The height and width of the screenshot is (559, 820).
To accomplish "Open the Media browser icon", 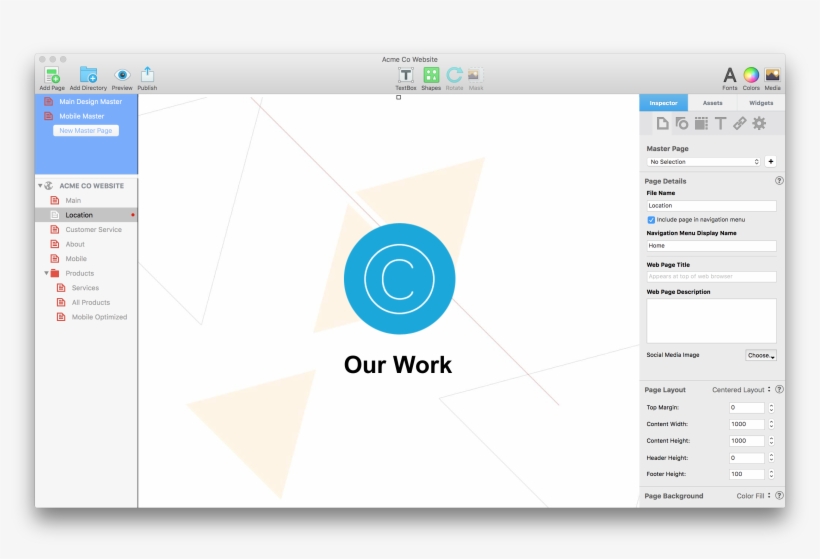I will pyautogui.click(x=772, y=75).
